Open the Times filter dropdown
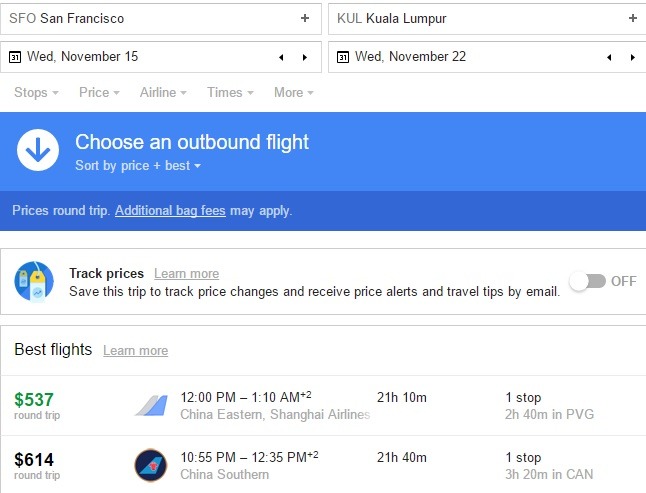This screenshot has width=646, height=493. tap(230, 93)
